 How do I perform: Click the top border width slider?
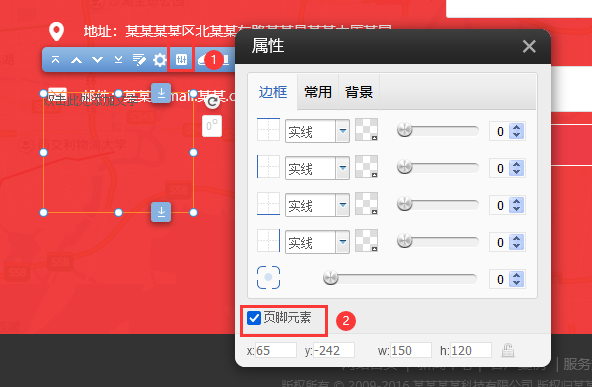[438, 131]
